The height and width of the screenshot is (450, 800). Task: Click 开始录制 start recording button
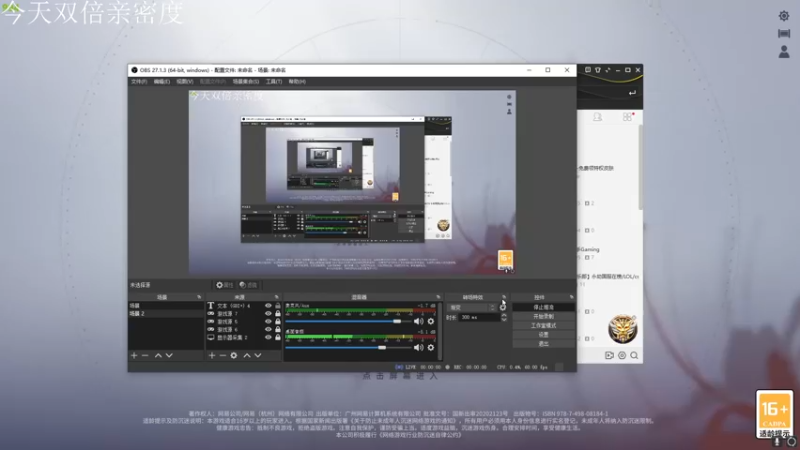coord(543,316)
